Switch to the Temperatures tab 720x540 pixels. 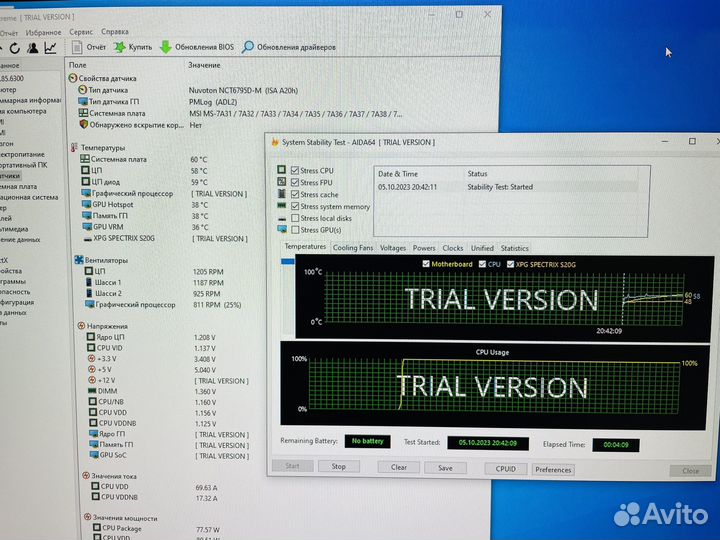pos(305,247)
